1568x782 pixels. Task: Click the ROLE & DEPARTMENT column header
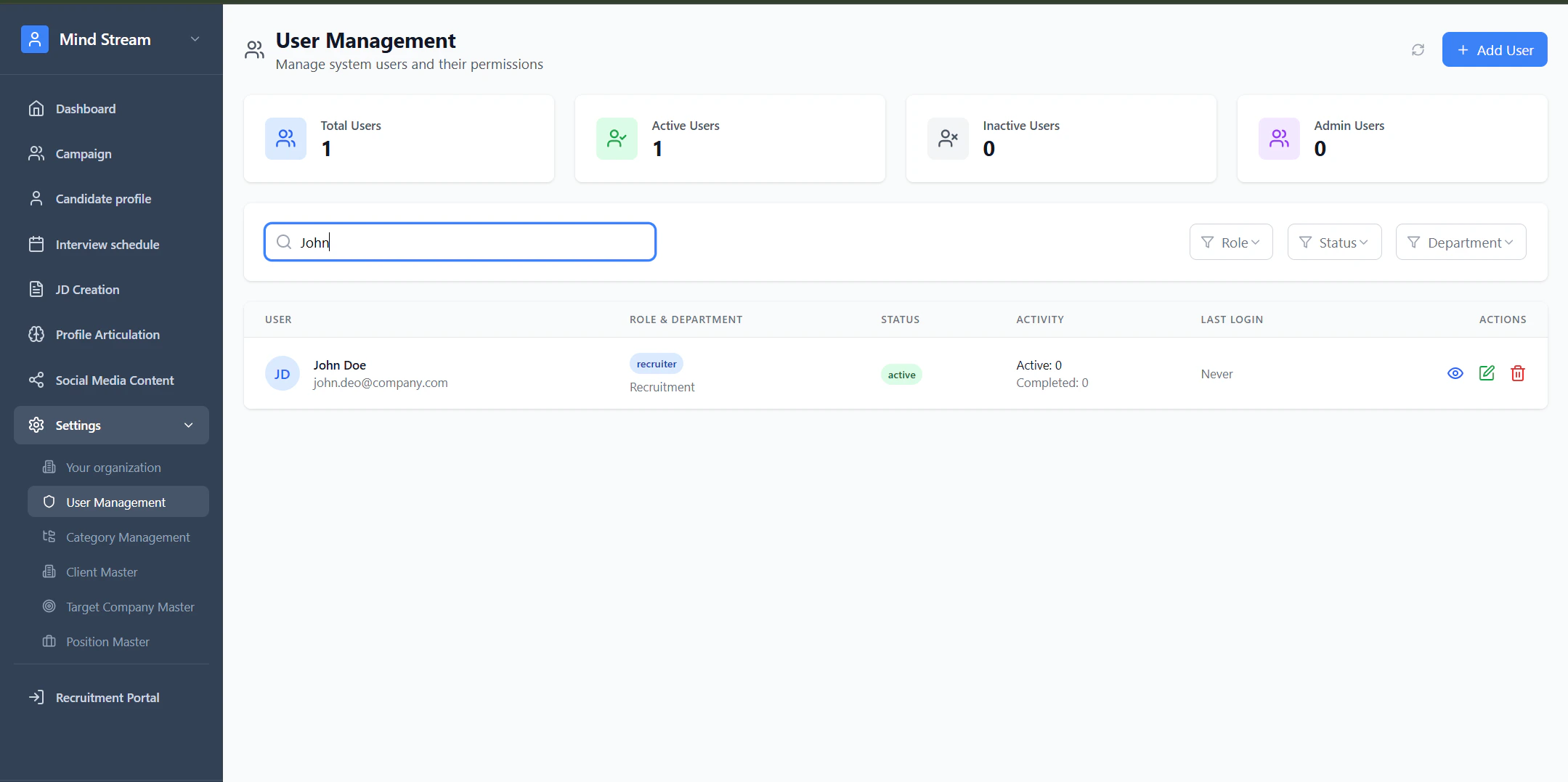[x=686, y=319]
